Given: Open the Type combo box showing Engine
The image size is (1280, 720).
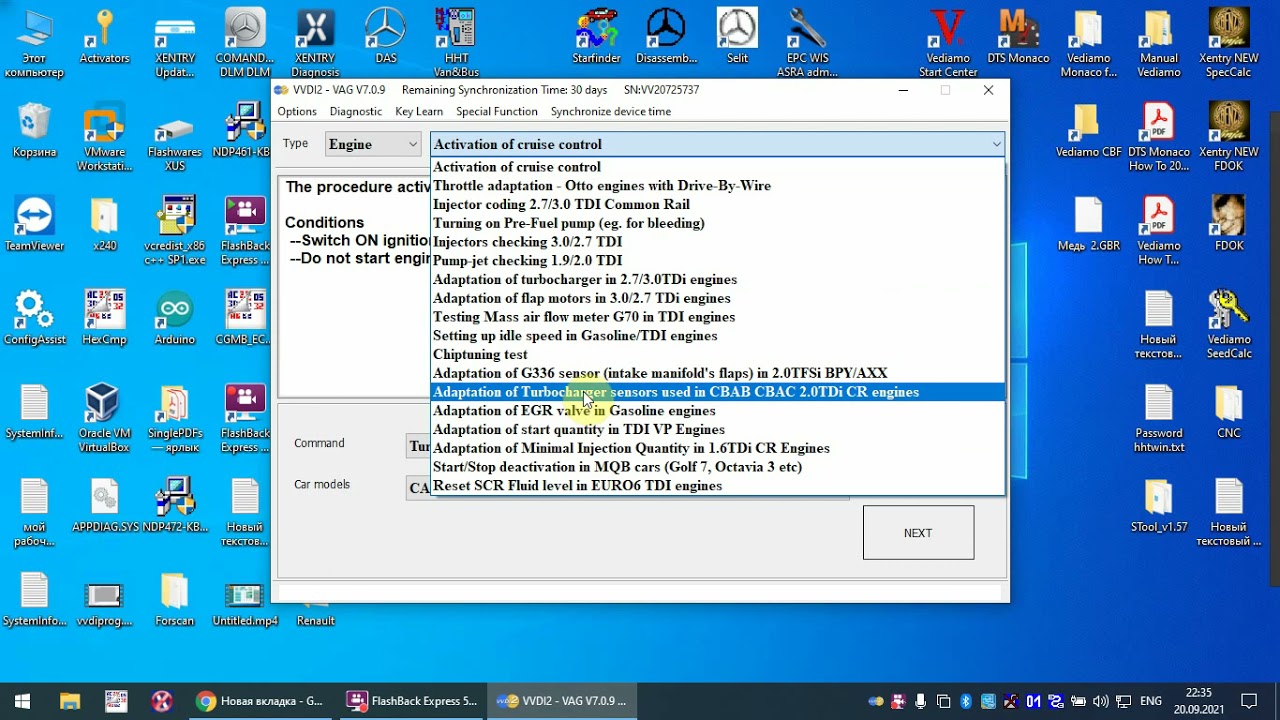Looking at the screenshot, I should 373,144.
